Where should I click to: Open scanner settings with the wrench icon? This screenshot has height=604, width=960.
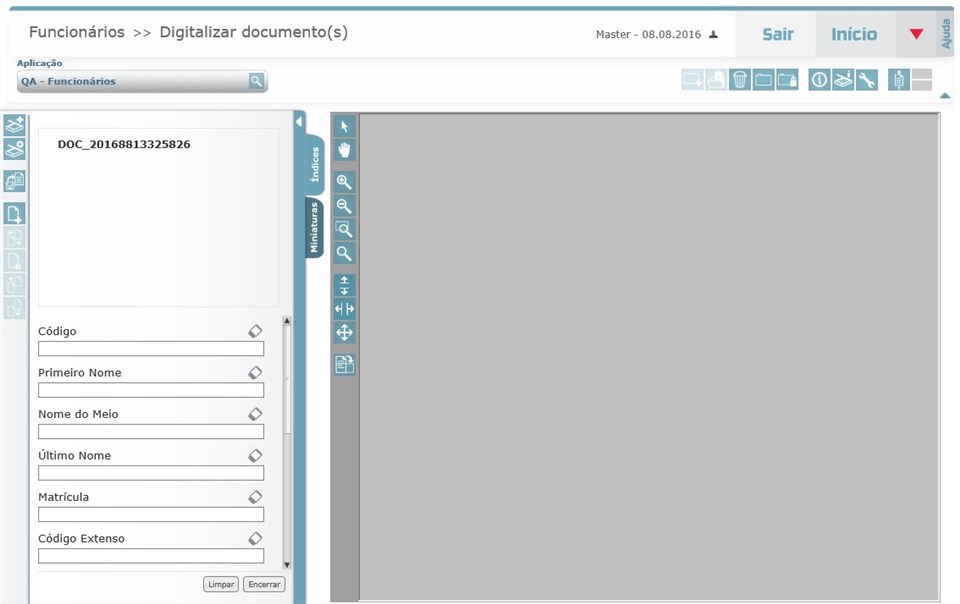point(867,79)
